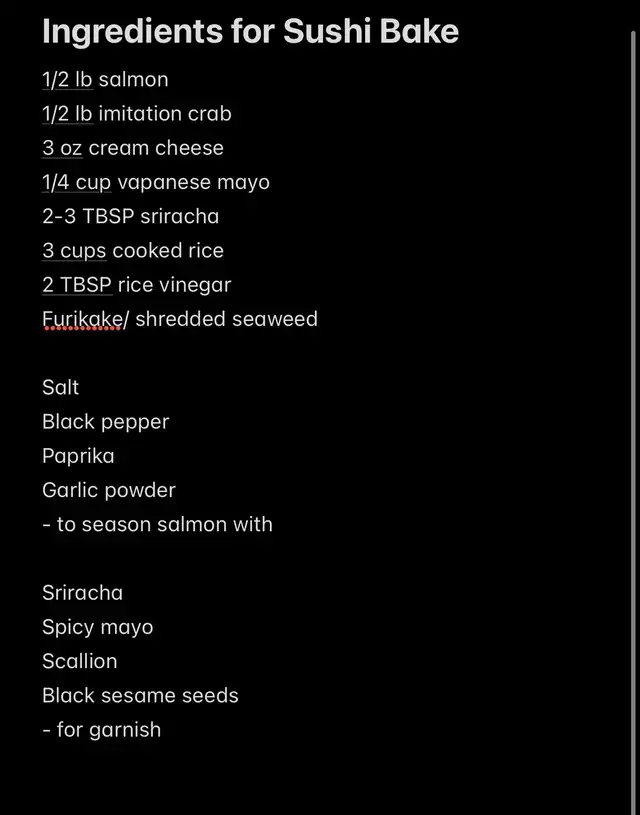Click the underlined "1/2 lb" before imitation crab
Screen dimensions: 640x815
pos(68,114)
